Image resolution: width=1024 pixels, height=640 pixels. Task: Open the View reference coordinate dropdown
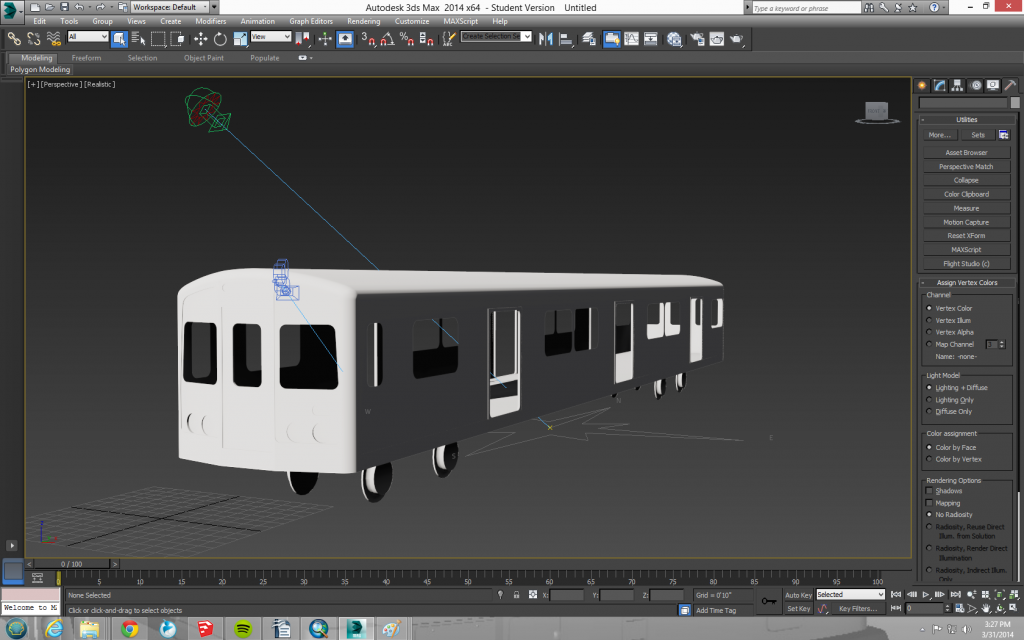pos(270,37)
